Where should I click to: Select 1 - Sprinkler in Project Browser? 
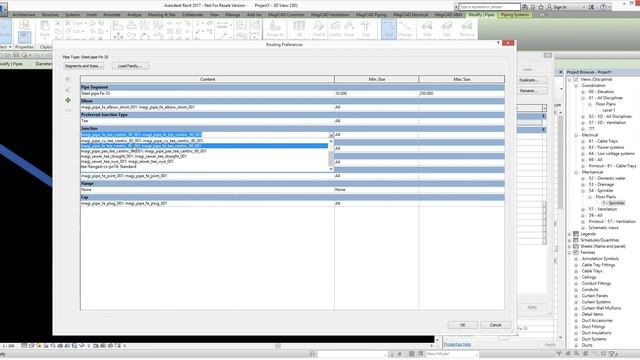point(613,203)
